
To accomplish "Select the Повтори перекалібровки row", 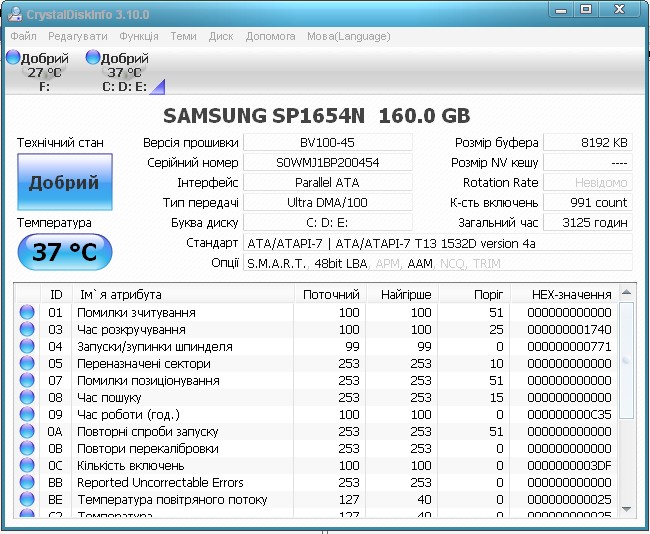I will [317, 448].
